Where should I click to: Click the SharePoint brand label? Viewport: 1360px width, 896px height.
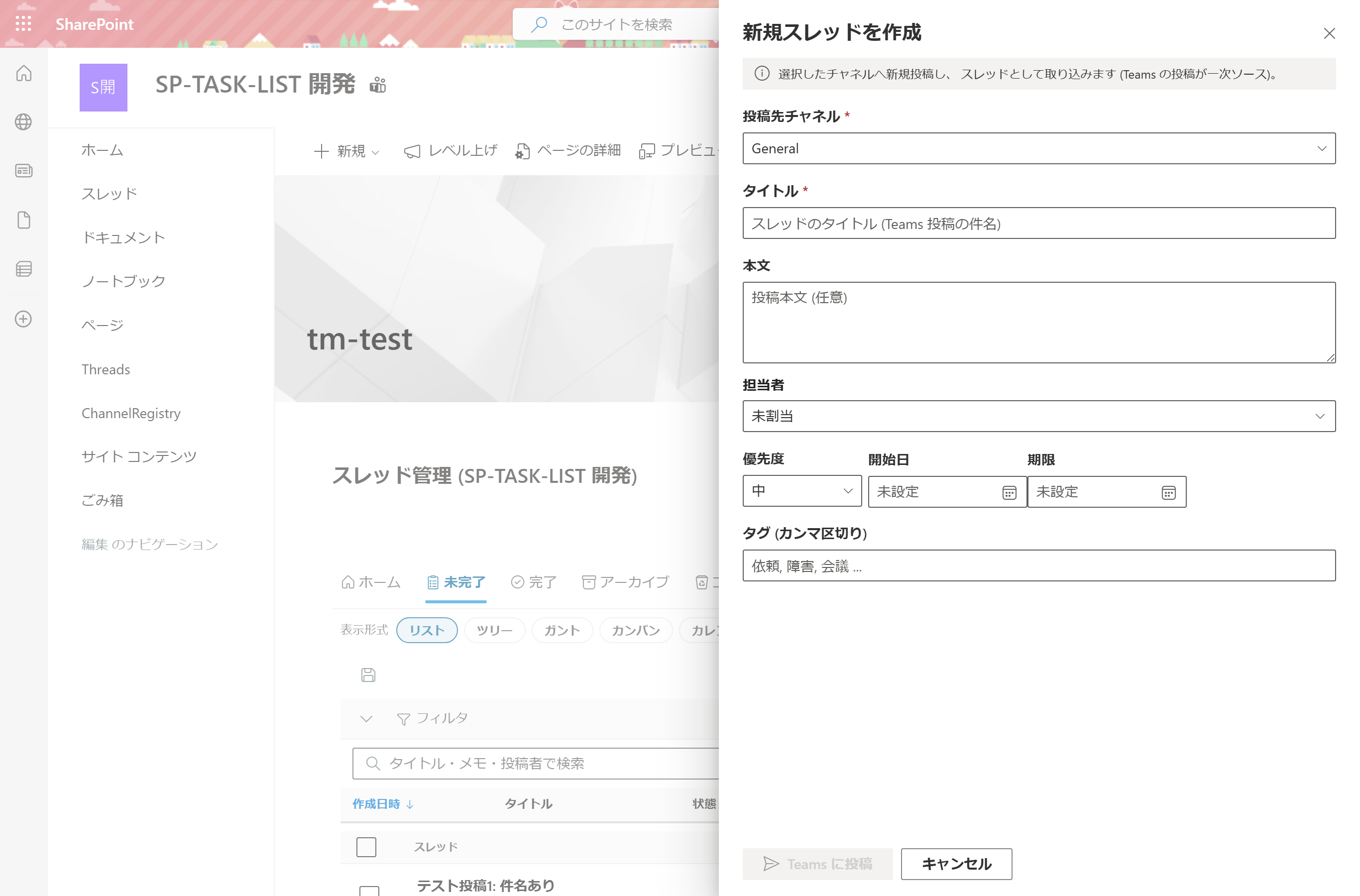click(x=94, y=24)
